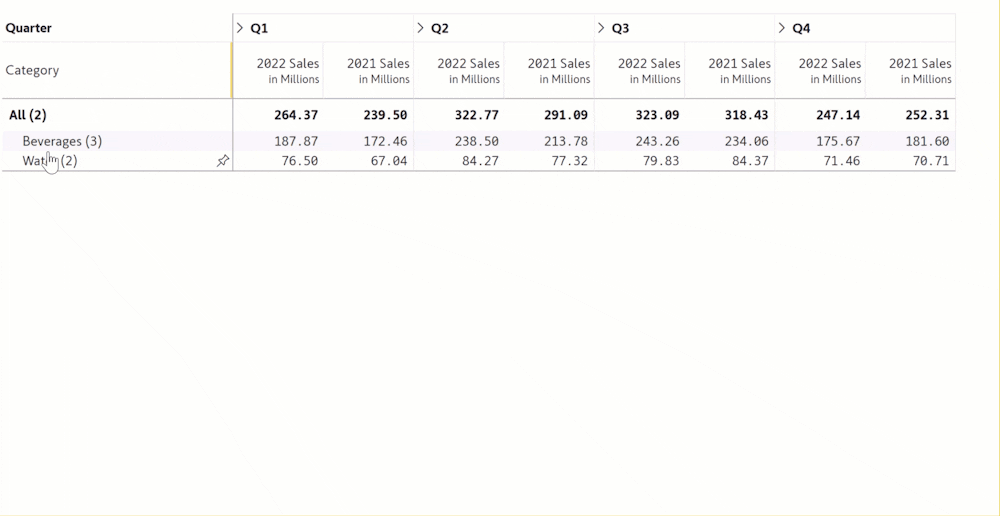1000x516 pixels.
Task: Select Water Q3 2021 value 84.37
Action: [747, 161]
